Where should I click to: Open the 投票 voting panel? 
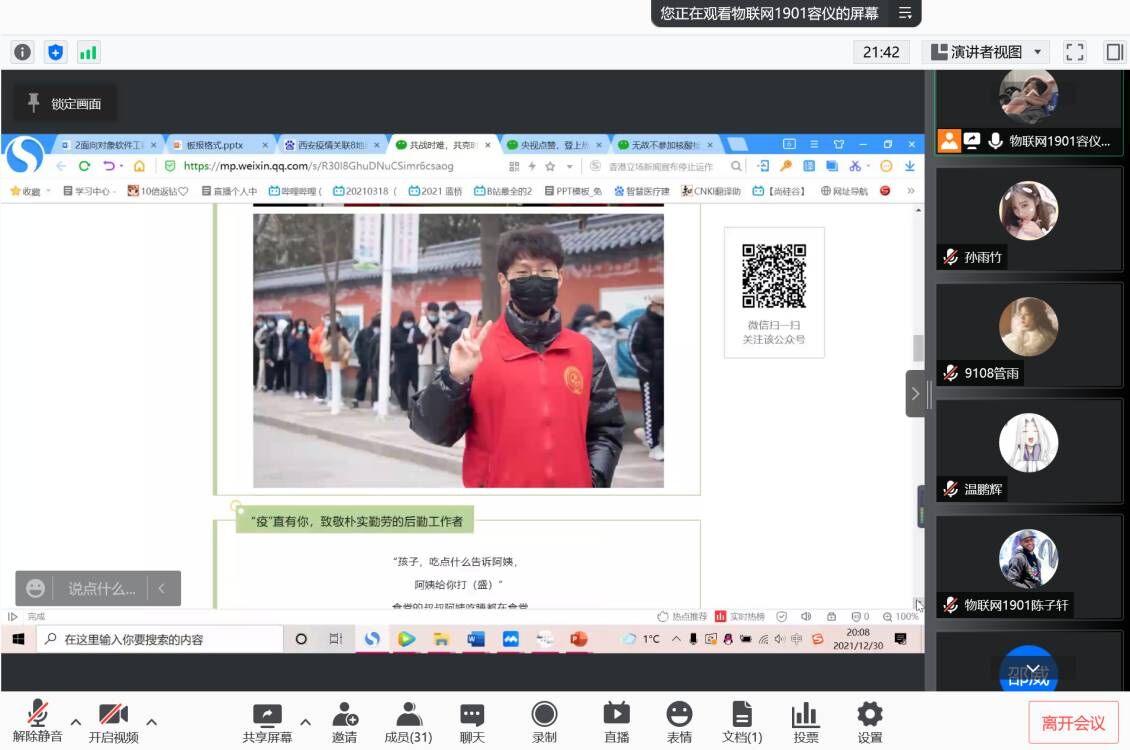tap(805, 721)
